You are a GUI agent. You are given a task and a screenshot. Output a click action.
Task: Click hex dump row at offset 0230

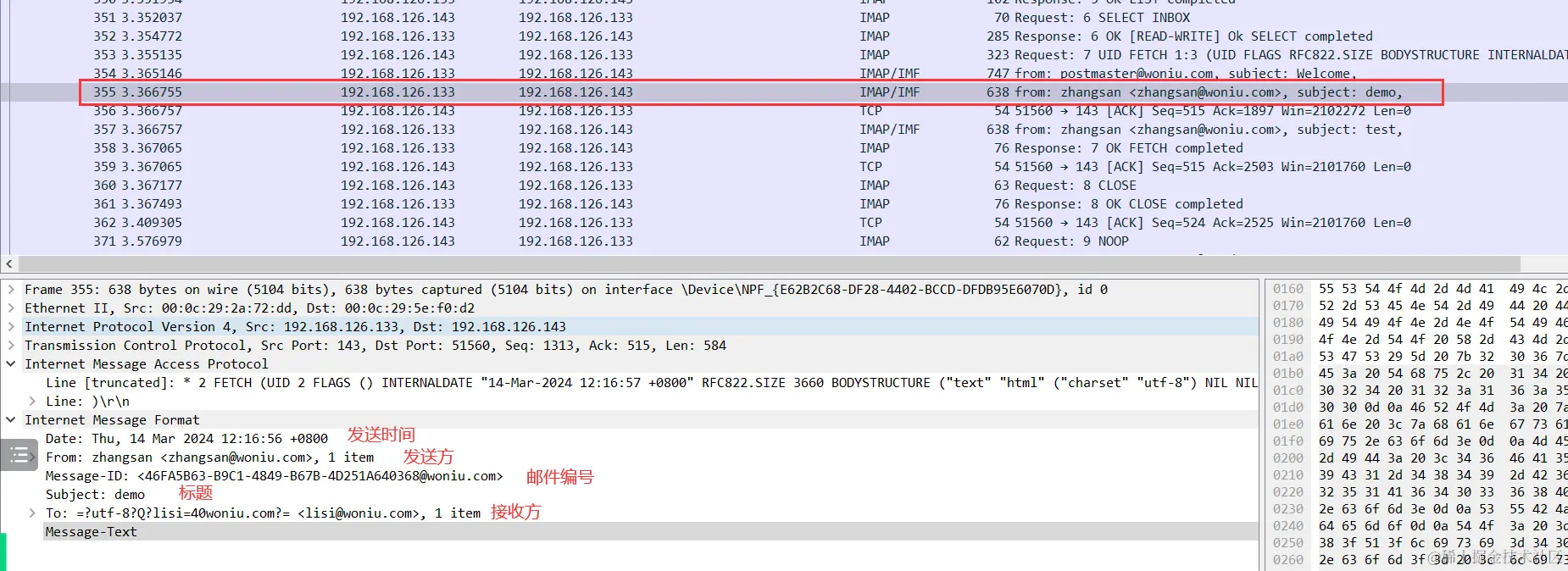click(x=1420, y=509)
